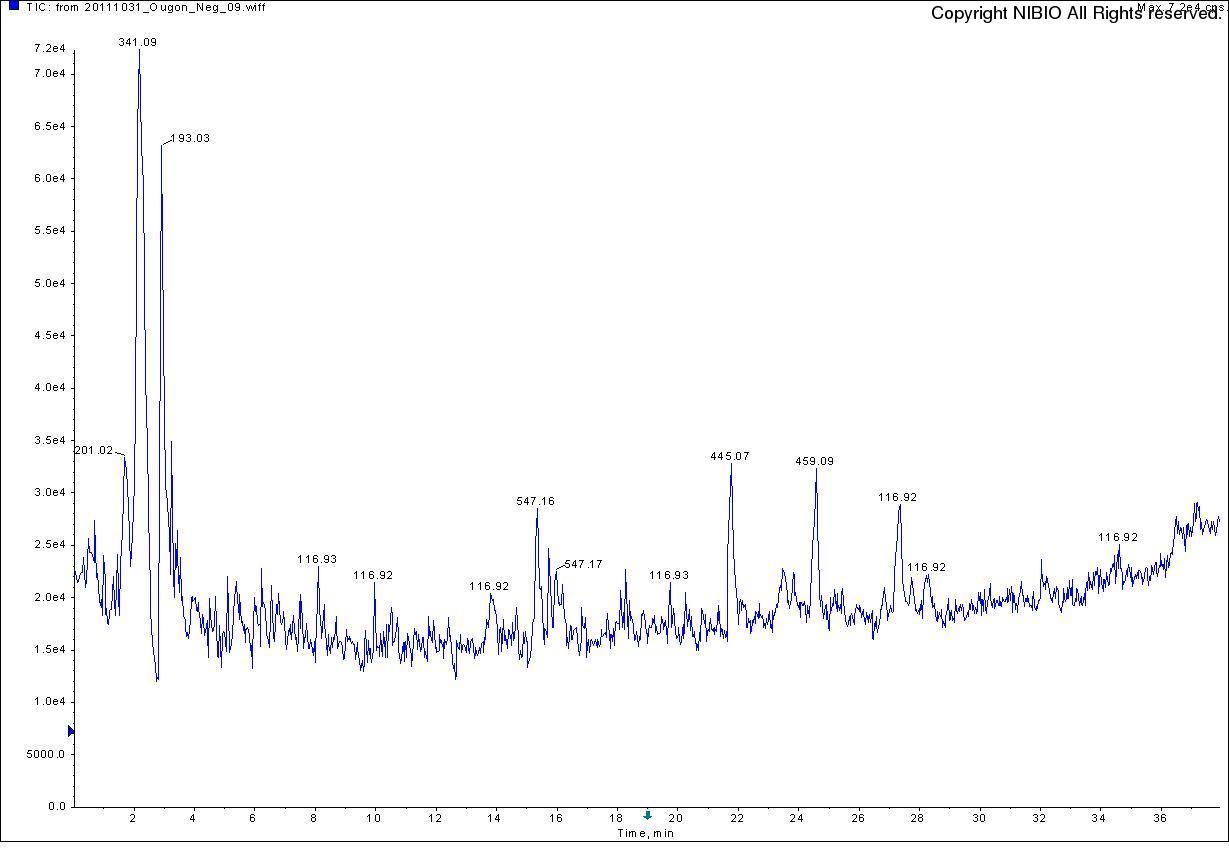Viewport: 1229px width, 862px height.
Task: Click the 547.17 peak label
Action: coord(583,565)
